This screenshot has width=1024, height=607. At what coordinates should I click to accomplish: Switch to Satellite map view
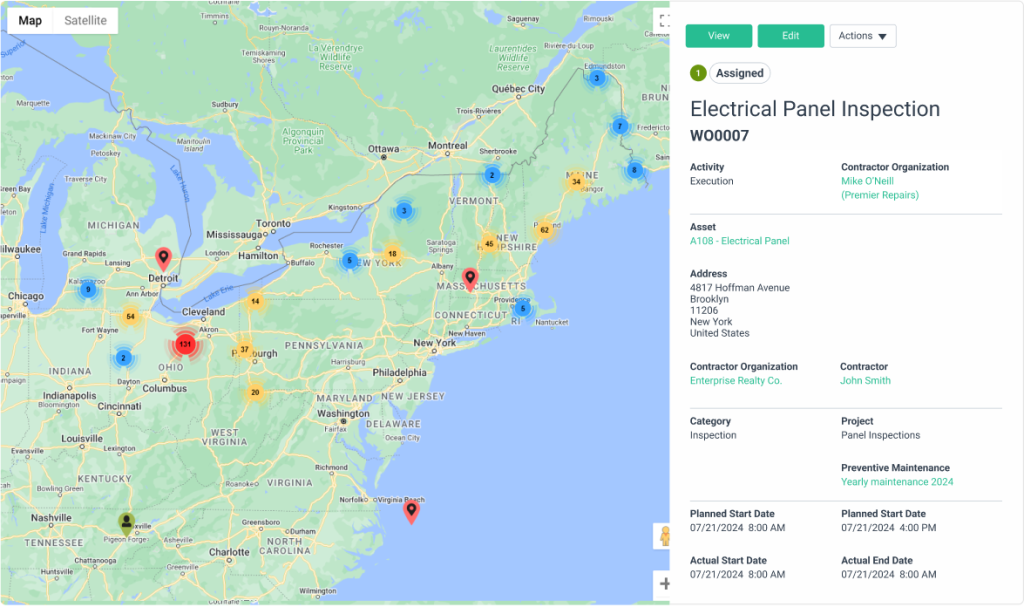[85, 20]
